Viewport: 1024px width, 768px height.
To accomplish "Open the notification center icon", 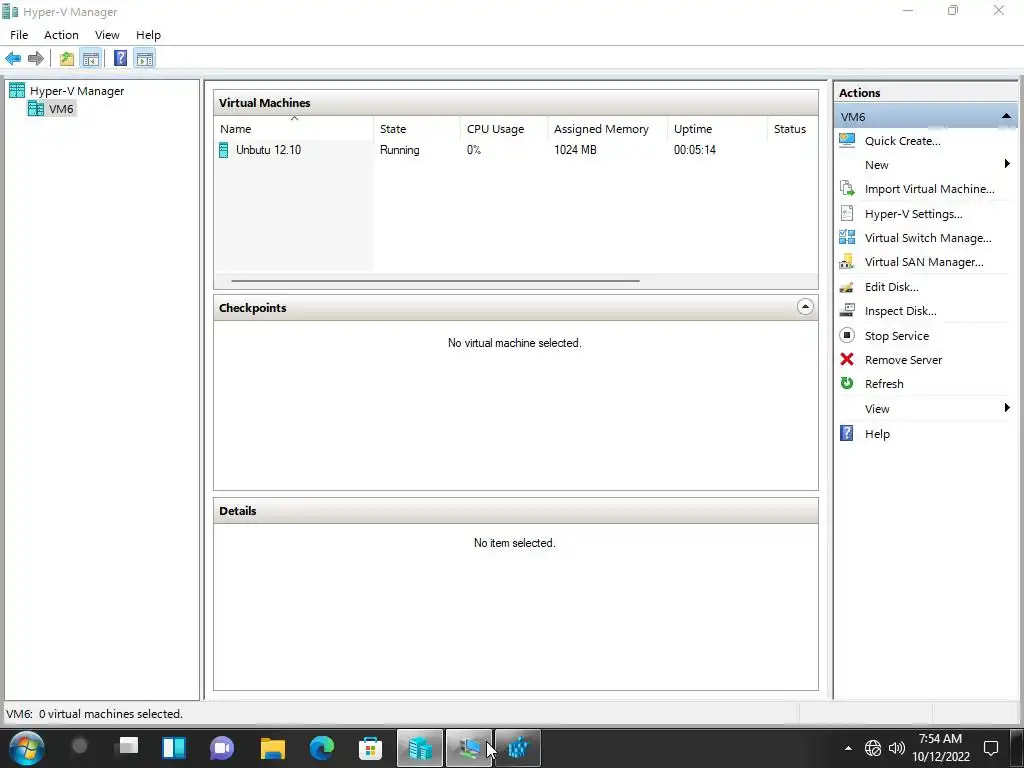I will [x=991, y=748].
